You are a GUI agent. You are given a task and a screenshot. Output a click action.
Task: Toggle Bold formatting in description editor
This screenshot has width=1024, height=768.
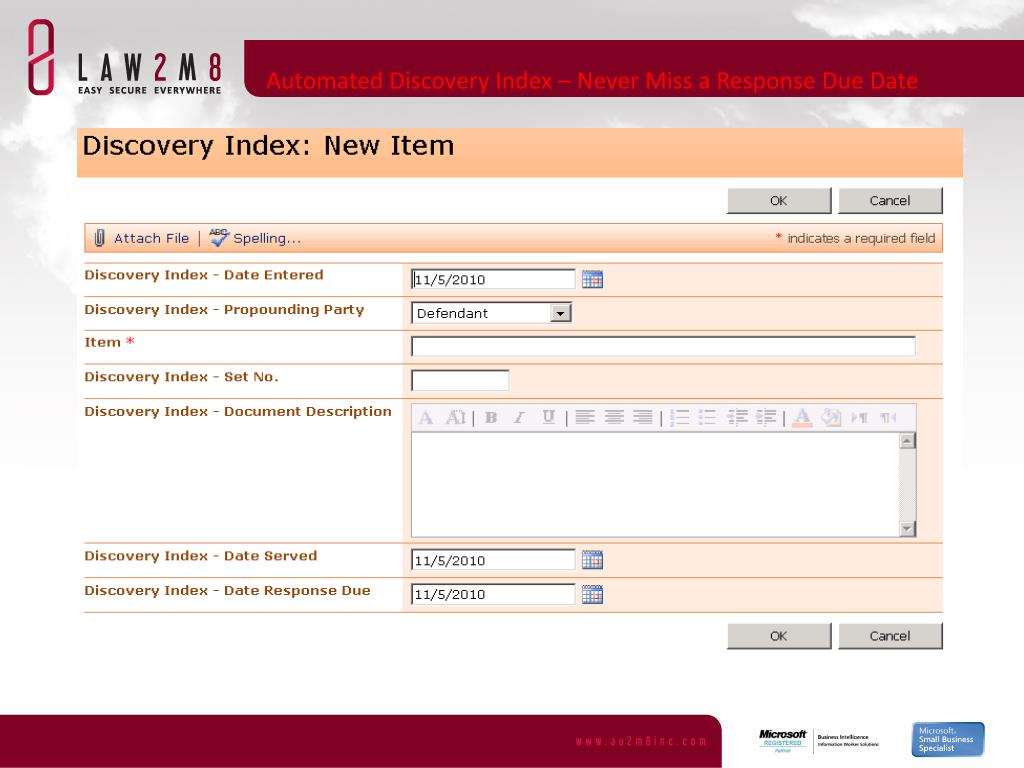tap(491, 417)
